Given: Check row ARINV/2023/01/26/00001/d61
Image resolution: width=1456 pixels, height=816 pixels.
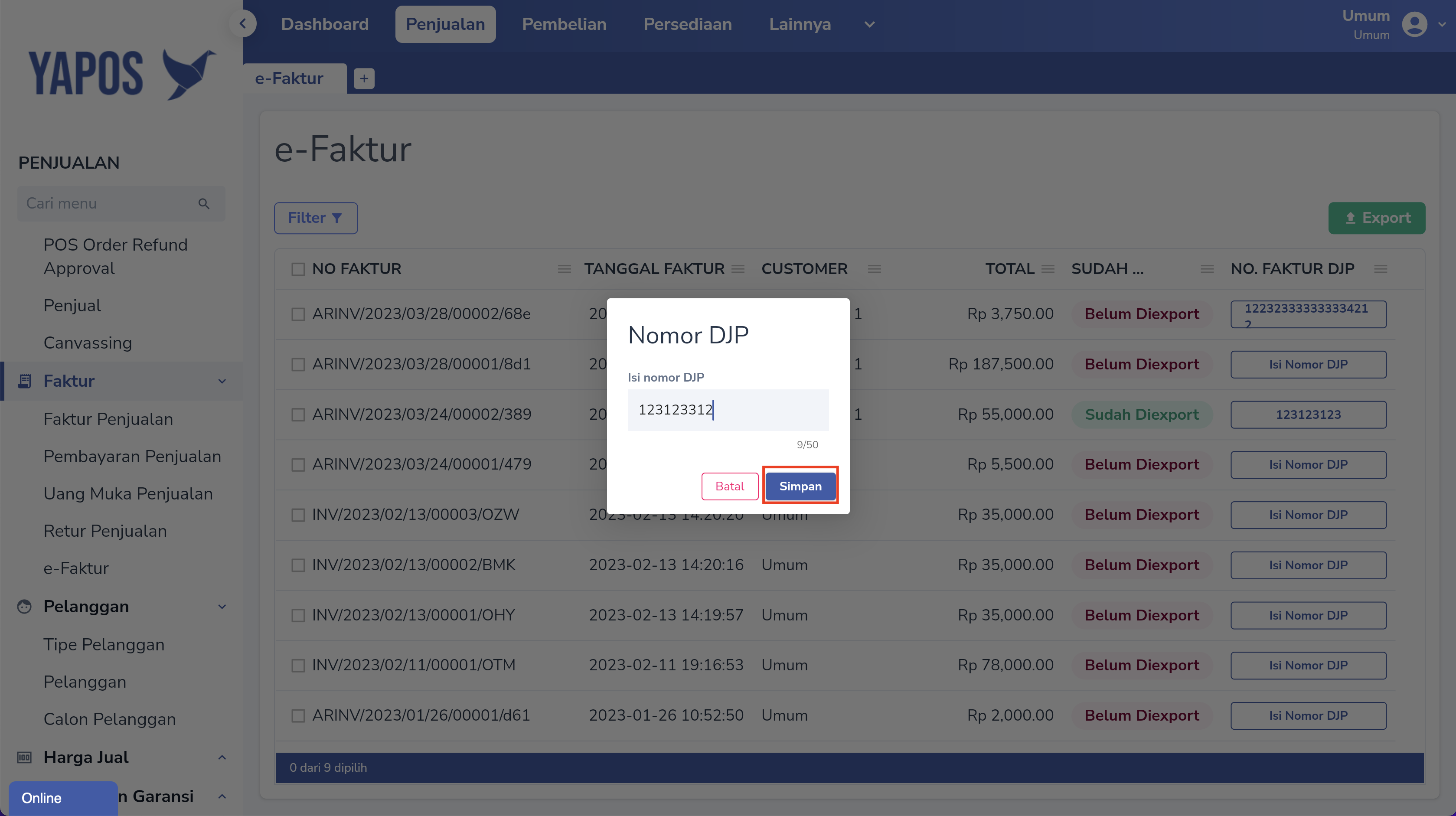Looking at the screenshot, I should [298, 715].
